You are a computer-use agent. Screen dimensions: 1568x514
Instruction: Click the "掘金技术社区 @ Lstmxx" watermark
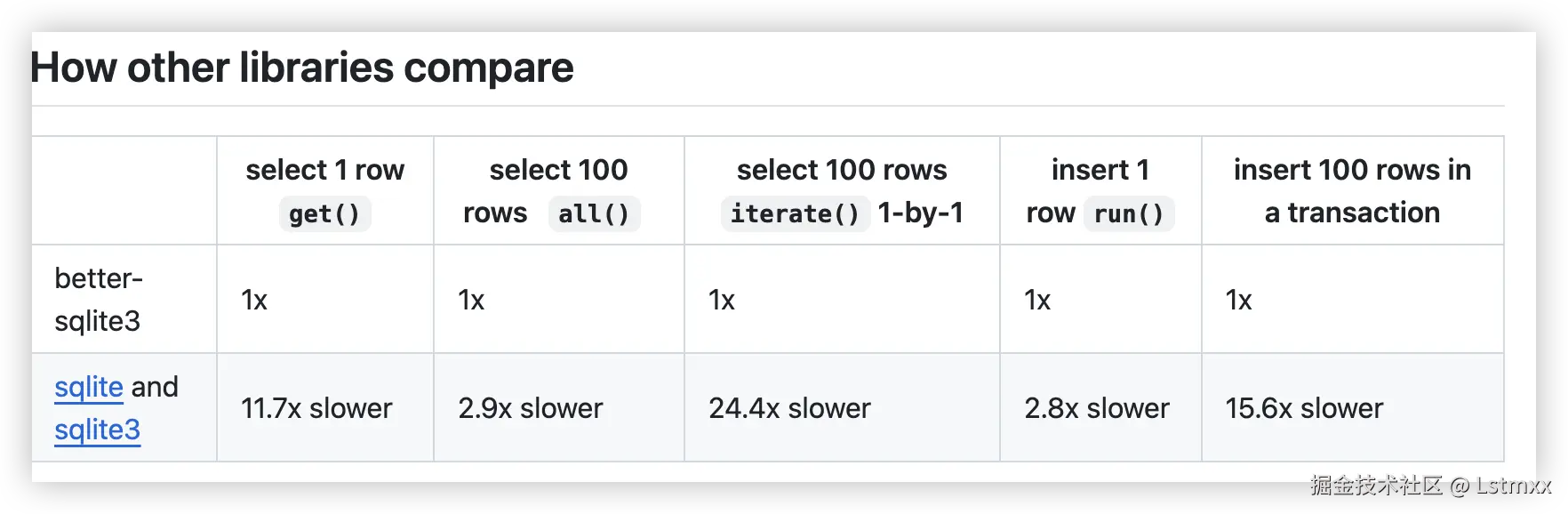(x=1429, y=486)
